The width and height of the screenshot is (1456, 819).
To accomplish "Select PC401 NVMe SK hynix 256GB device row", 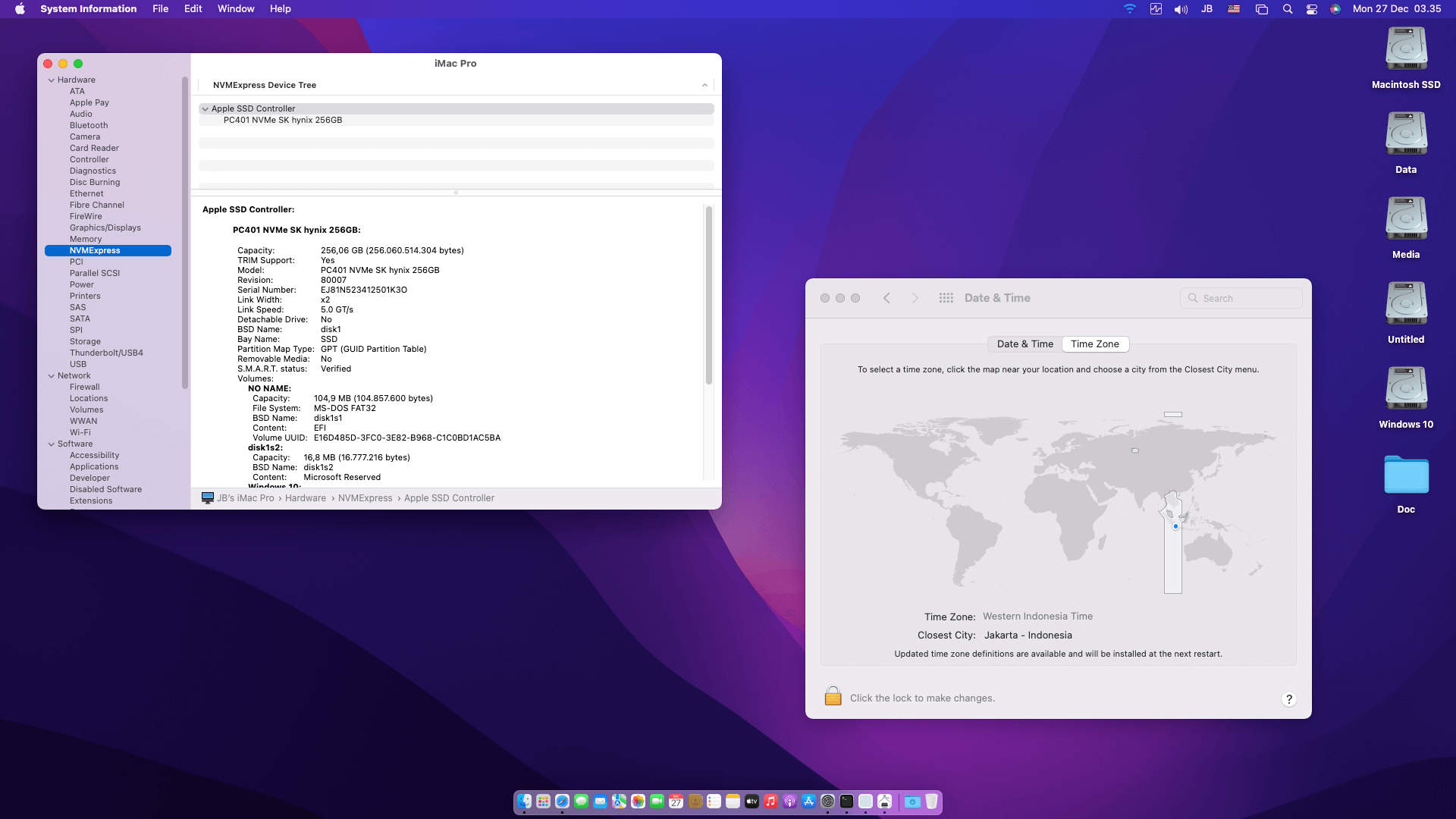I will coord(457,120).
